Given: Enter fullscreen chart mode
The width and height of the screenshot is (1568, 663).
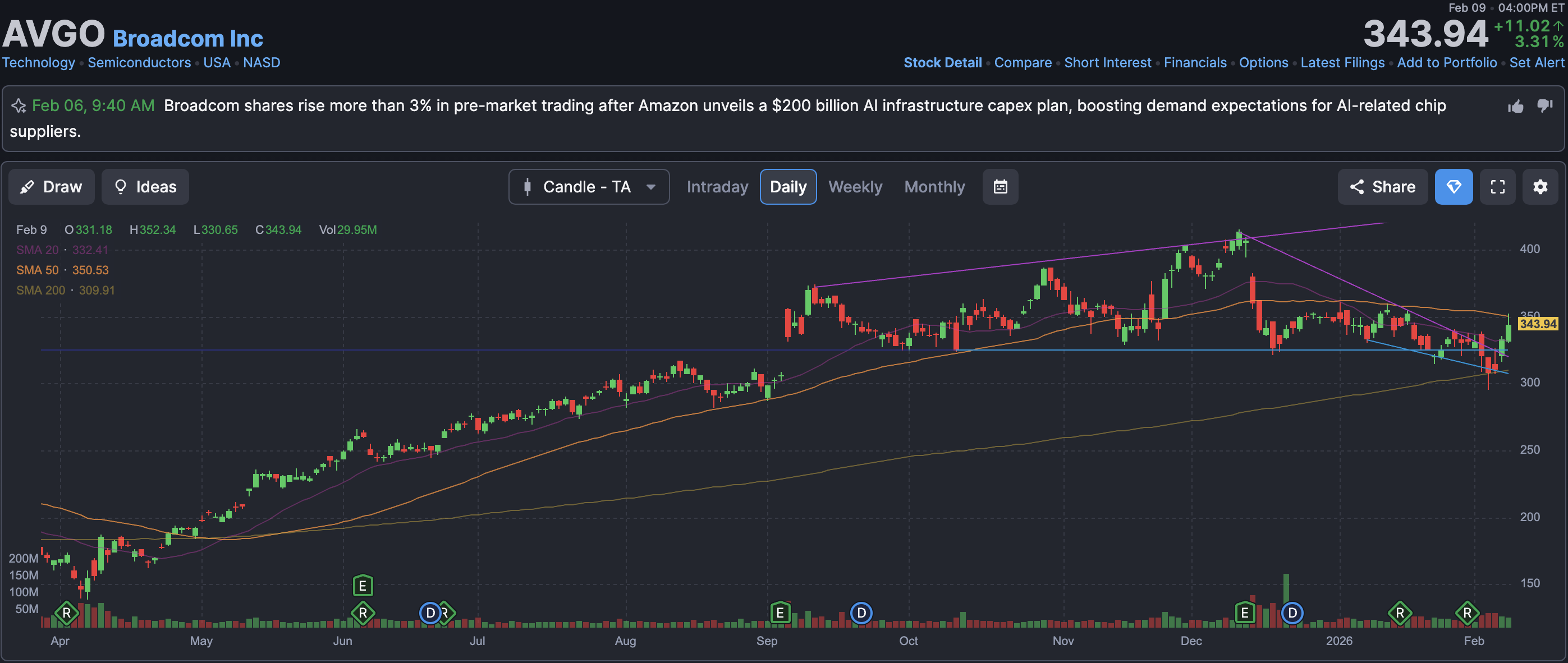Looking at the screenshot, I should pos(1497,187).
